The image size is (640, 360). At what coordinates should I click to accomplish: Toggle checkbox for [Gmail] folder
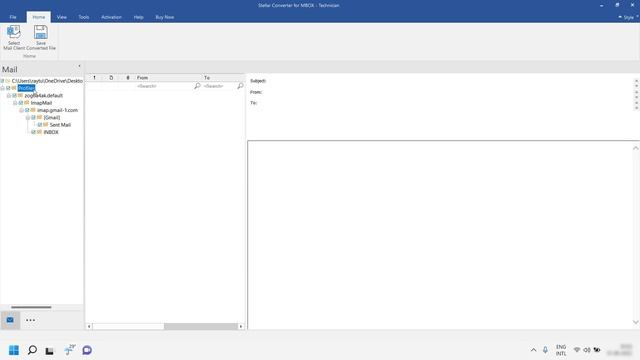(x=33, y=118)
